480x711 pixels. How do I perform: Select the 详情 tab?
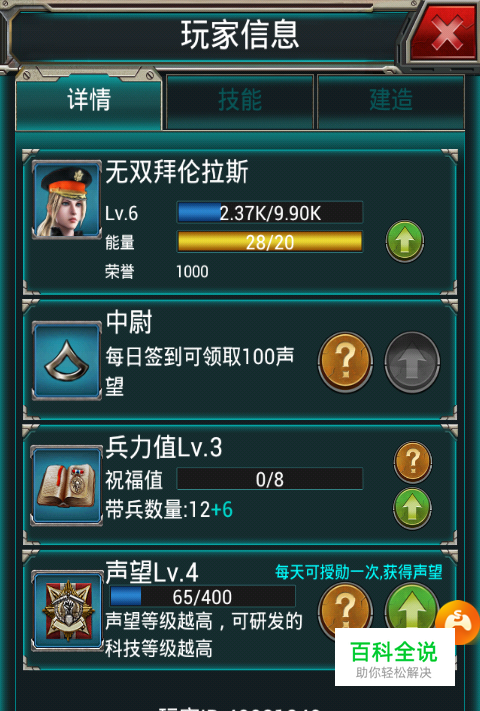(x=89, y=101)
